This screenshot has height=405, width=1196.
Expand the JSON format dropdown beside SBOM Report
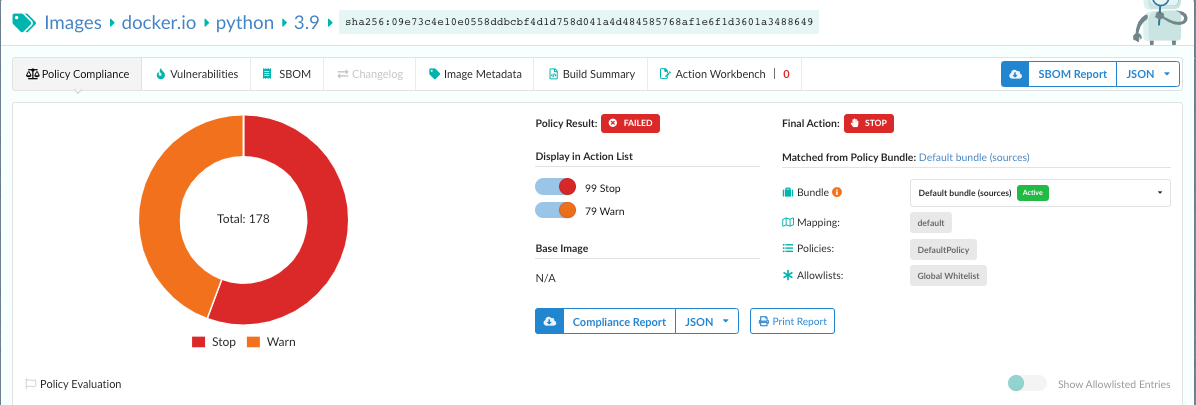[1148, 74]
